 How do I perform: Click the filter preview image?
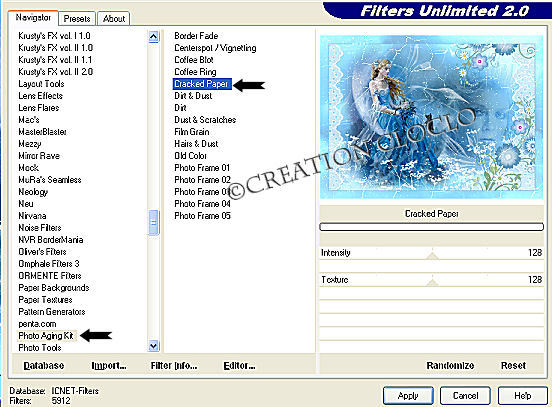click(x=431, y=117)
